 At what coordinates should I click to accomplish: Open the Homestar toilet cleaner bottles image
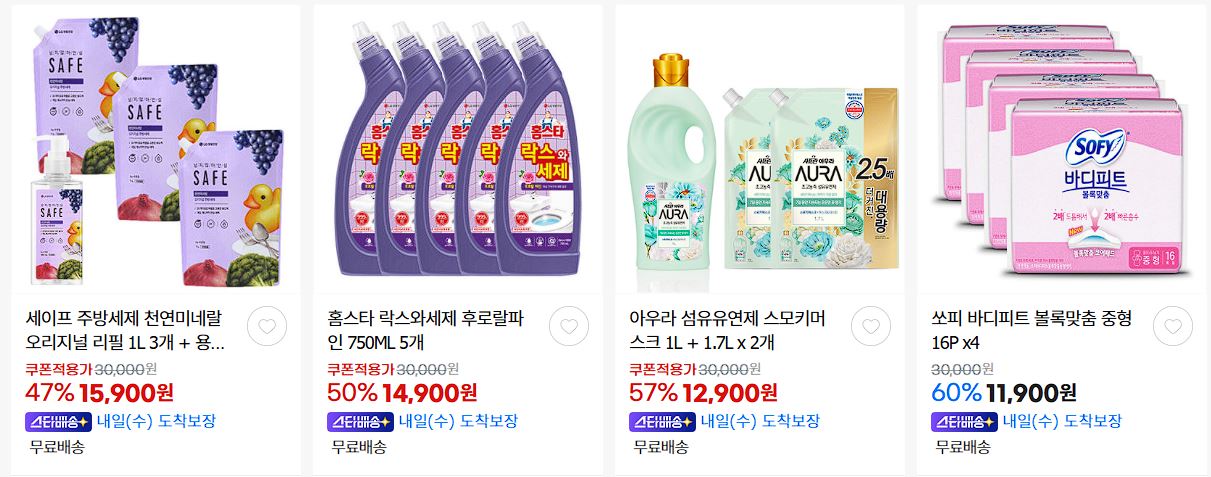click(x=458, y=150)
